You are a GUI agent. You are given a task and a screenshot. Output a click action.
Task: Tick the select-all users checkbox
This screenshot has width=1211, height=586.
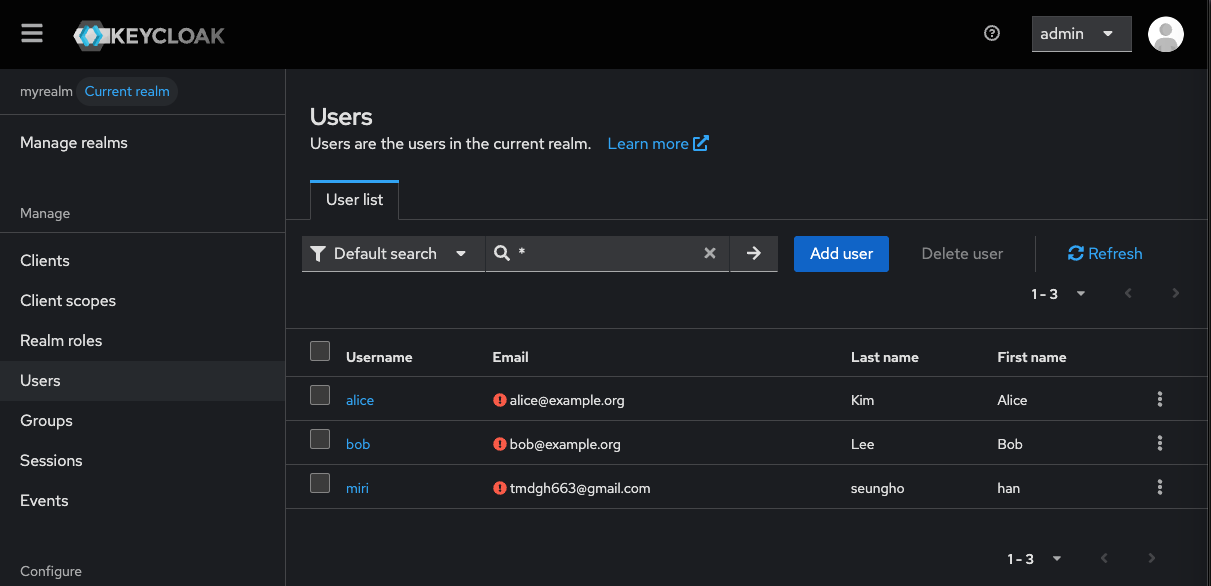click(x=320, y=351)
